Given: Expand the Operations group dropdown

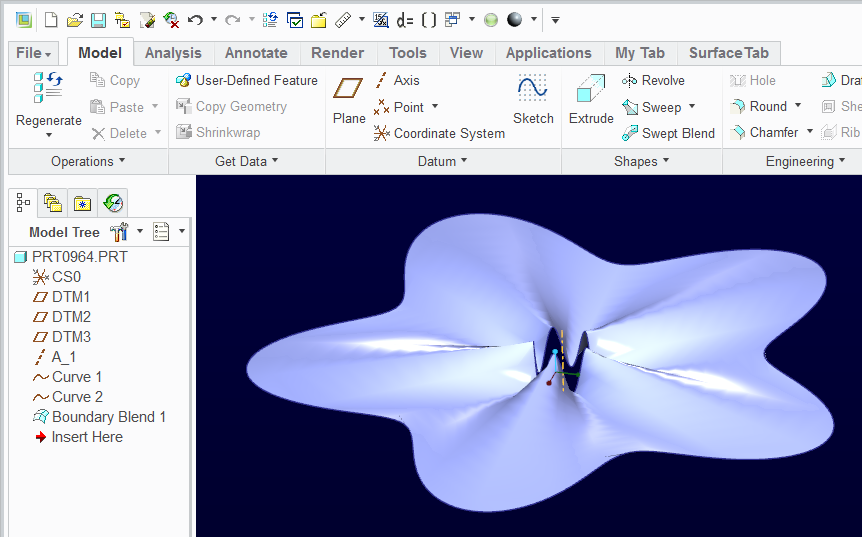Looking at the screenshot, I should pyautogui.click(x=88, y=161).
